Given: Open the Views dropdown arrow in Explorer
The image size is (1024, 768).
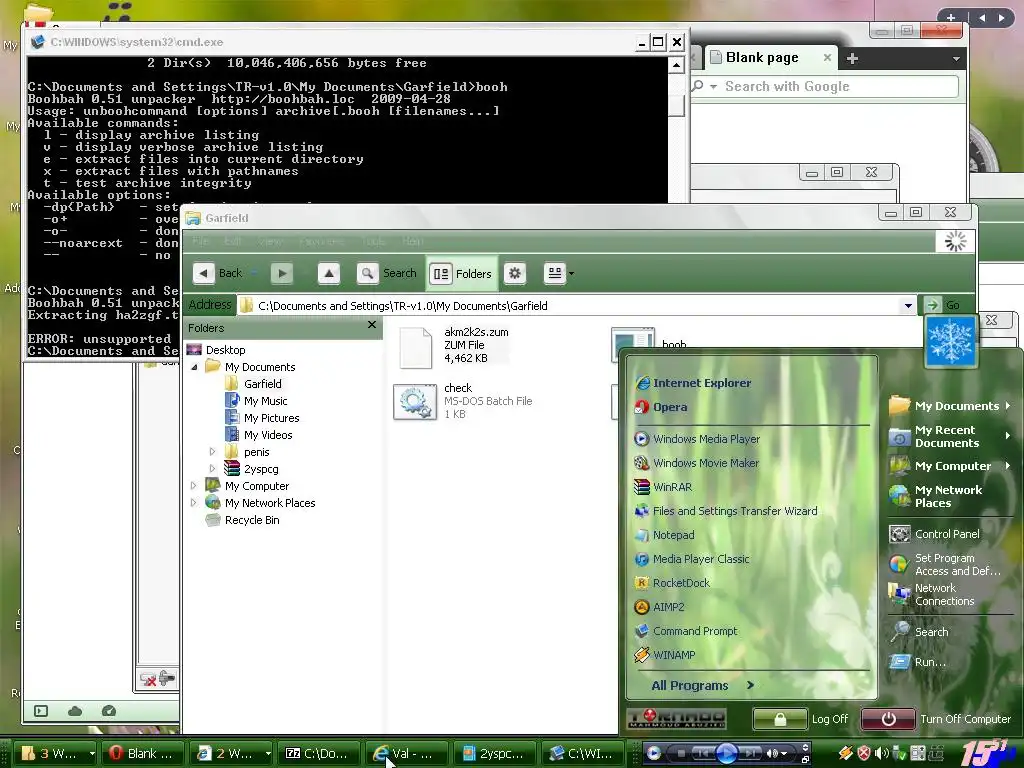Looking at the screenshot, I should coord(571,274).
